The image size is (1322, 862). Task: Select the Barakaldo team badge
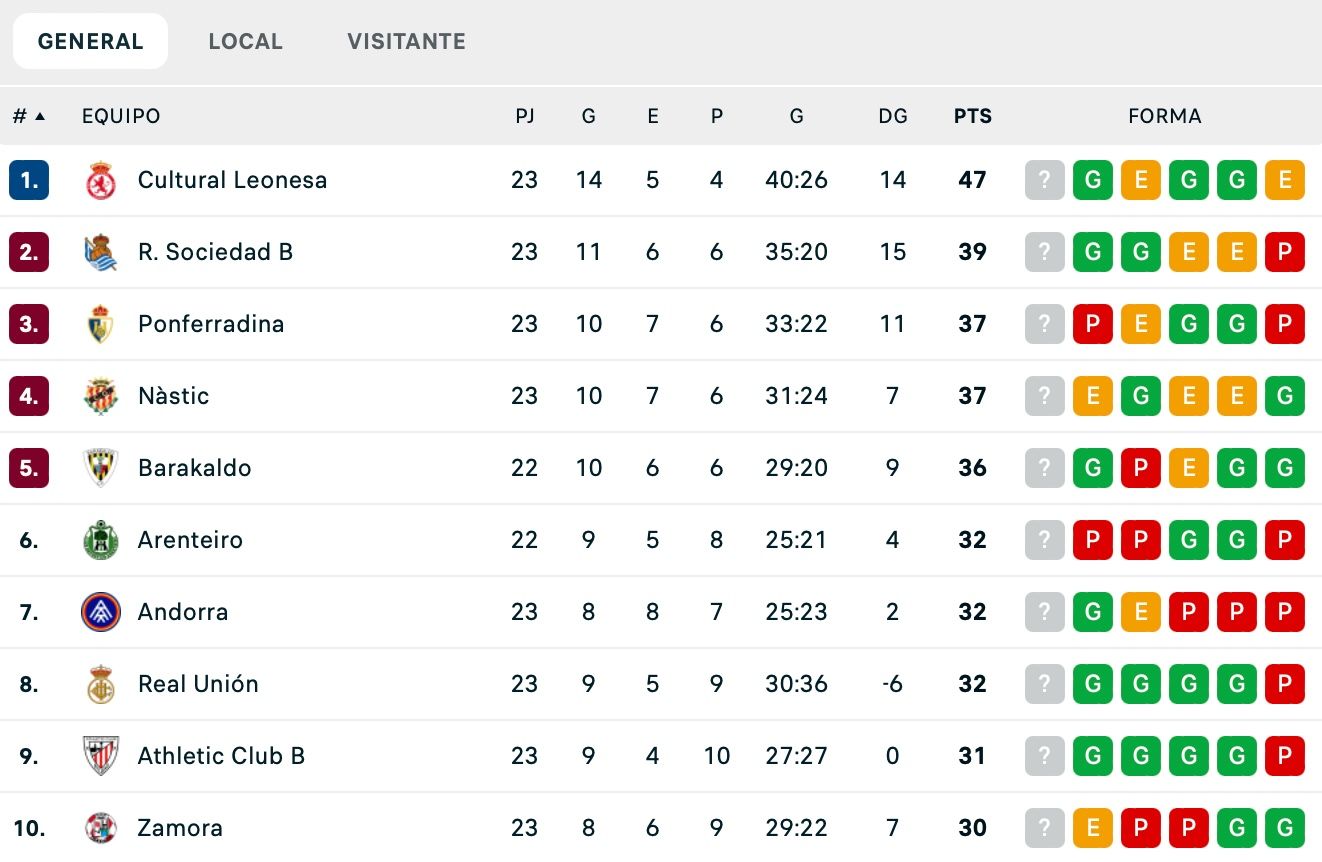(x=100, y=468)
